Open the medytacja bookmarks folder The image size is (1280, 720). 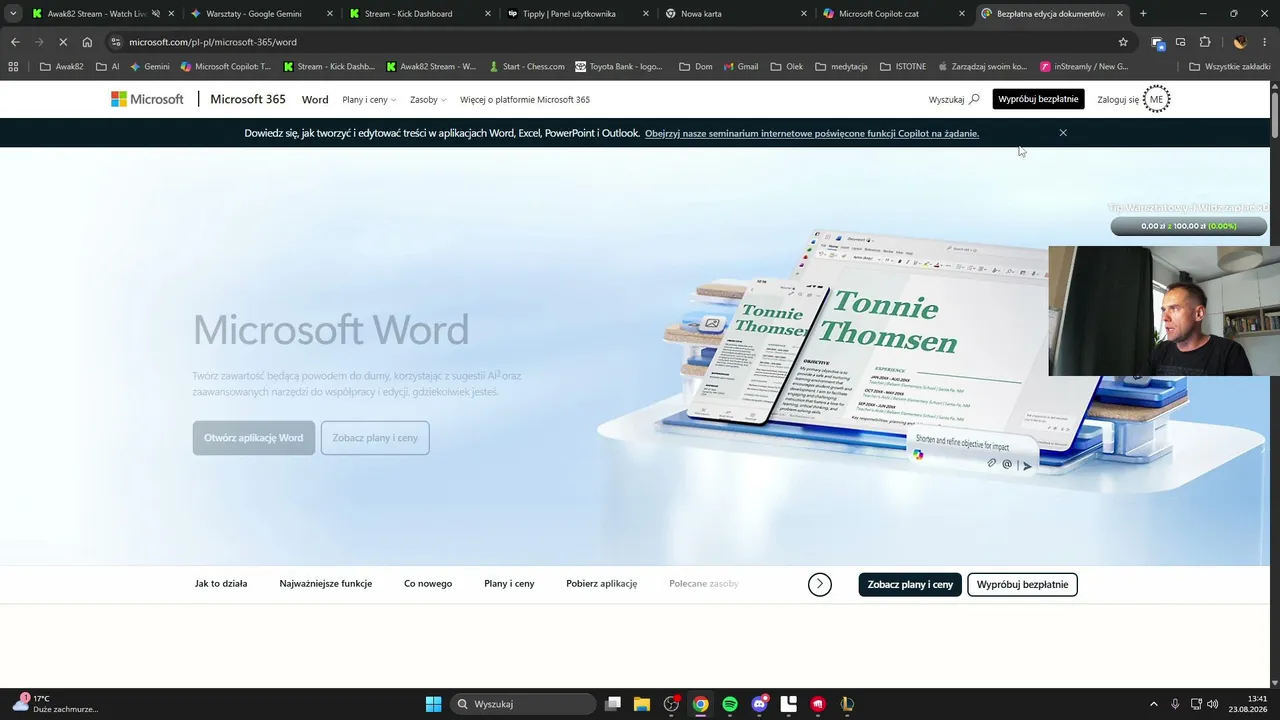pyautogui.click(x=841, y=67)
